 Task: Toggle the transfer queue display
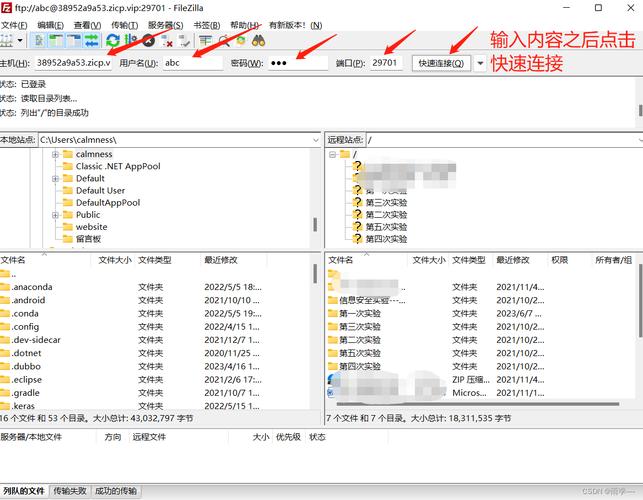click(91, 40)
